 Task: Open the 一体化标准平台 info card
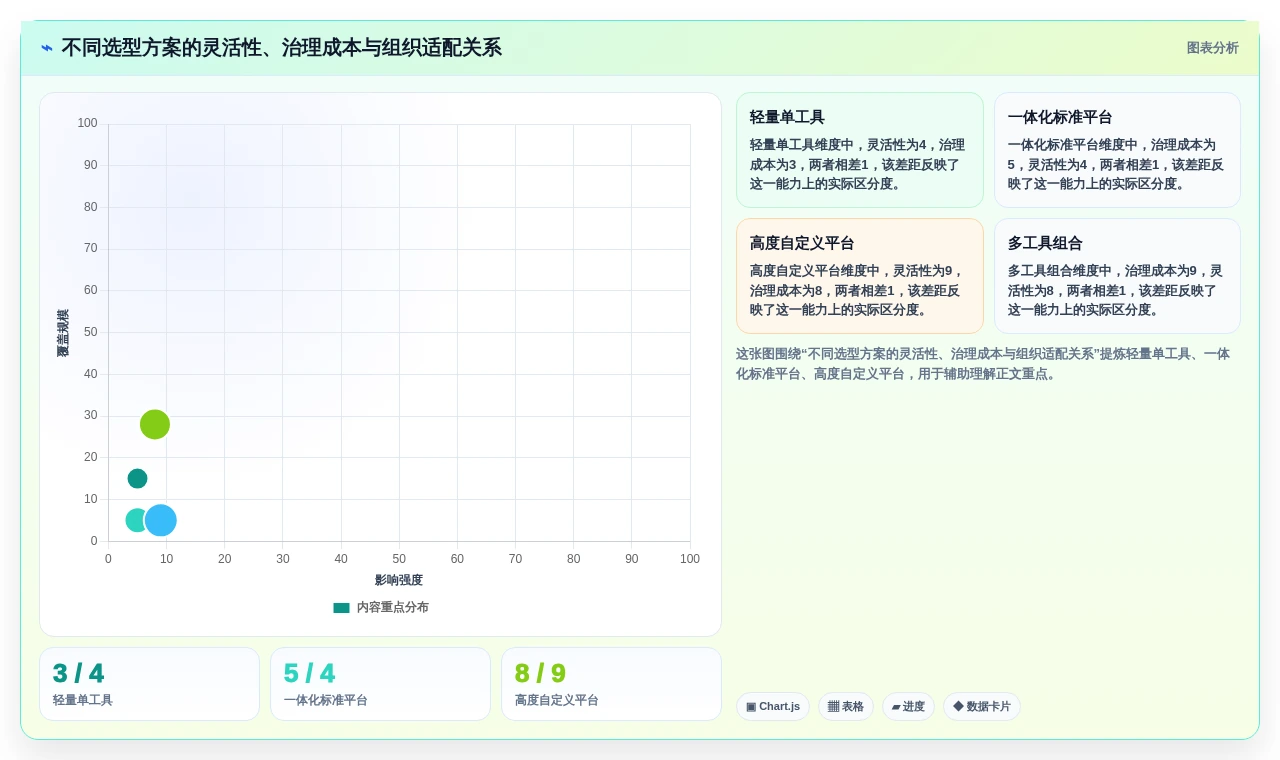[x=1117, y=150]
